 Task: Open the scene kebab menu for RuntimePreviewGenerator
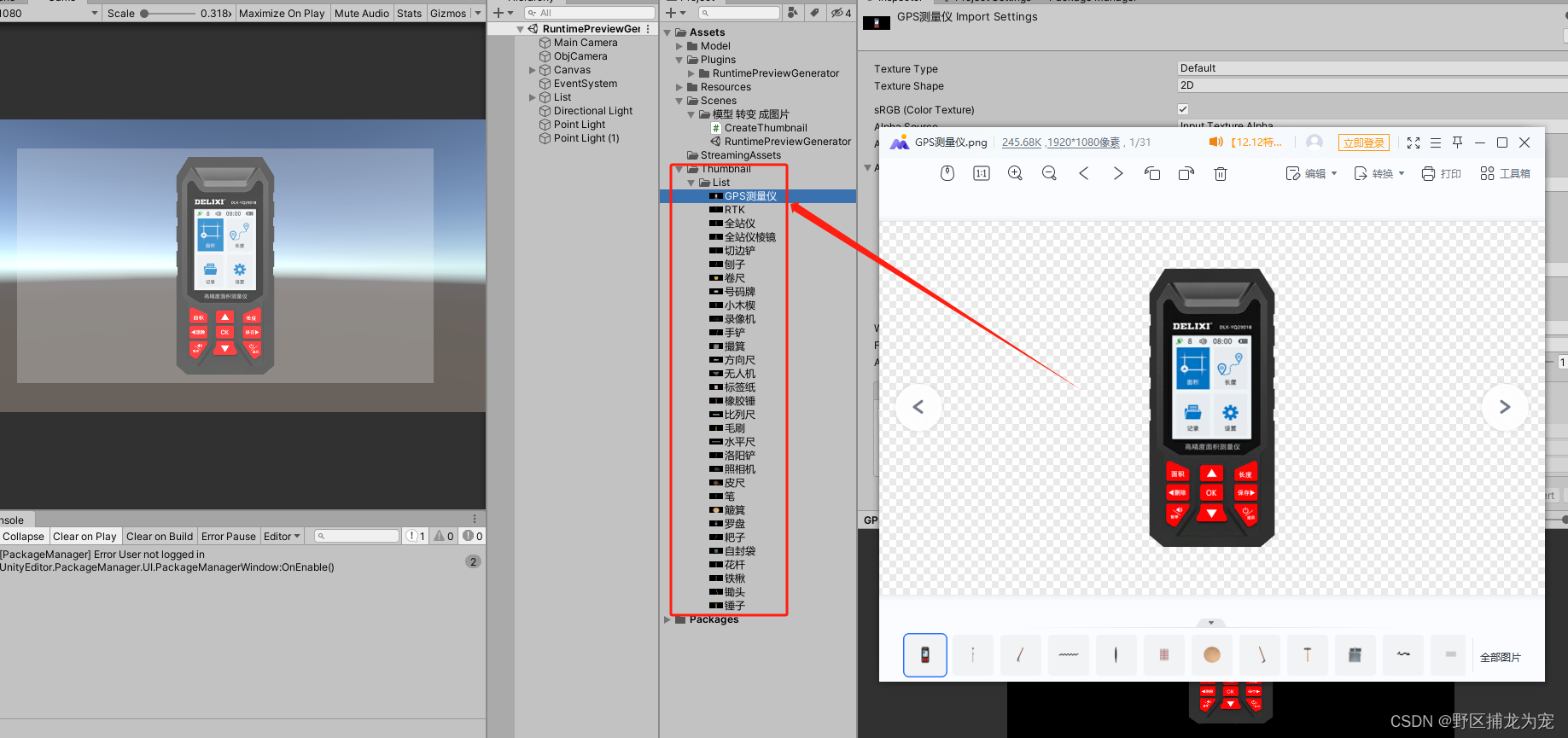648,29
